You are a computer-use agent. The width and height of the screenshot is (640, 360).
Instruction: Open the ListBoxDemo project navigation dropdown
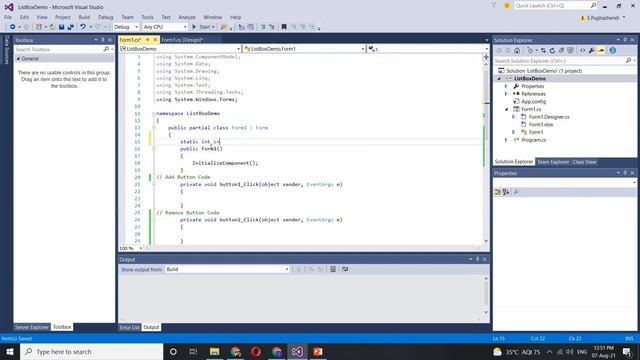[180, 49]
